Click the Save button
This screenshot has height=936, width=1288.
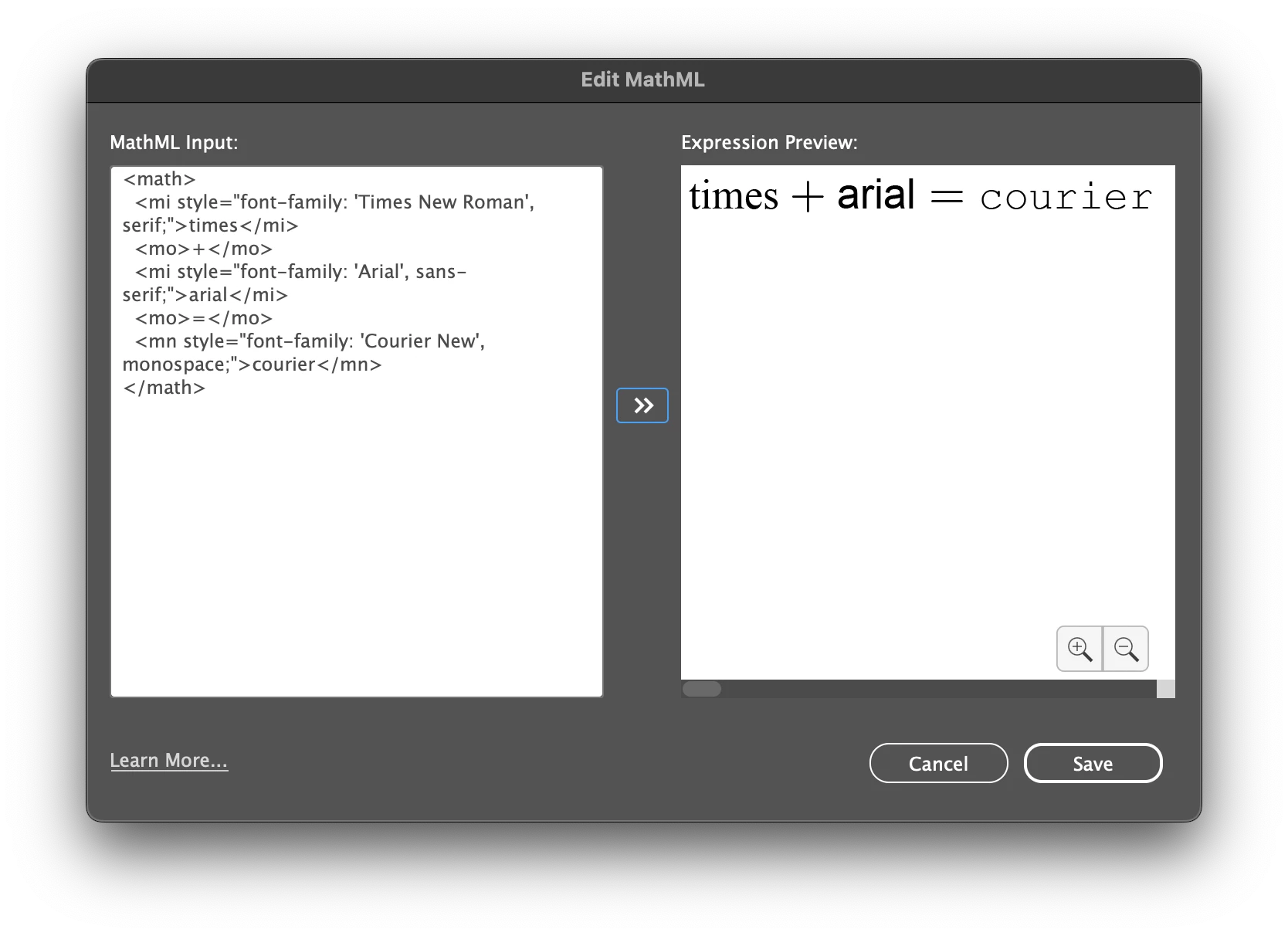pos(1093,763)
